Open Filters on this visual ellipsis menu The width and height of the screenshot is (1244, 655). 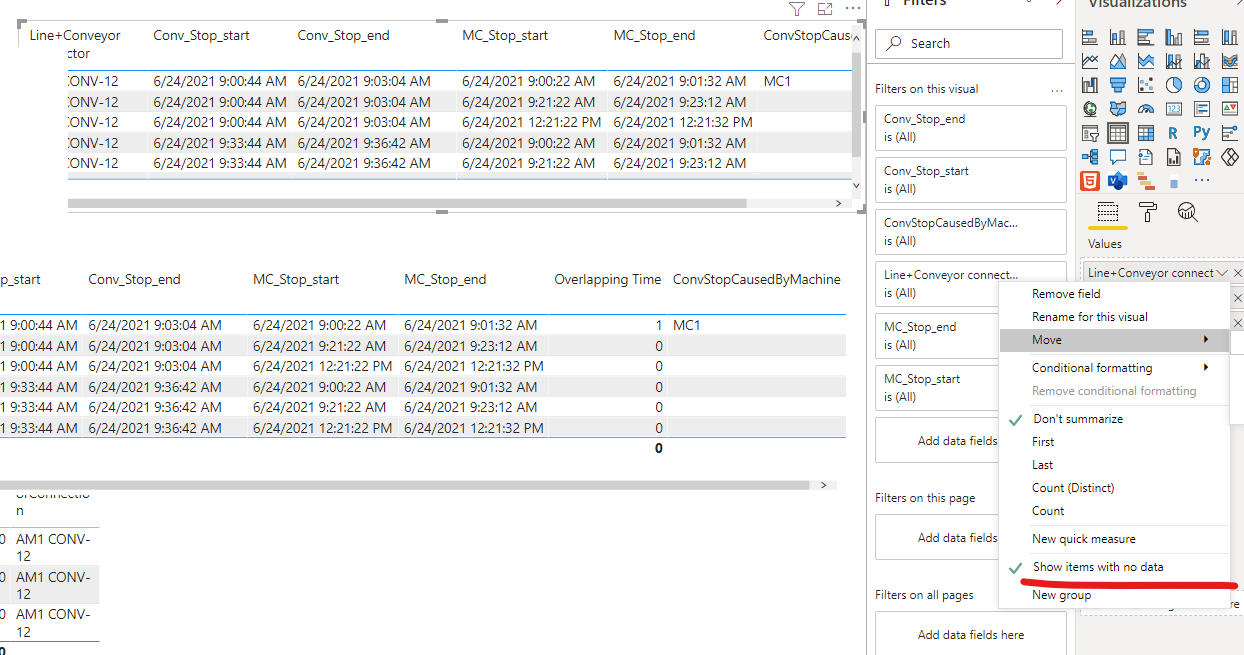coord(1056,89)
